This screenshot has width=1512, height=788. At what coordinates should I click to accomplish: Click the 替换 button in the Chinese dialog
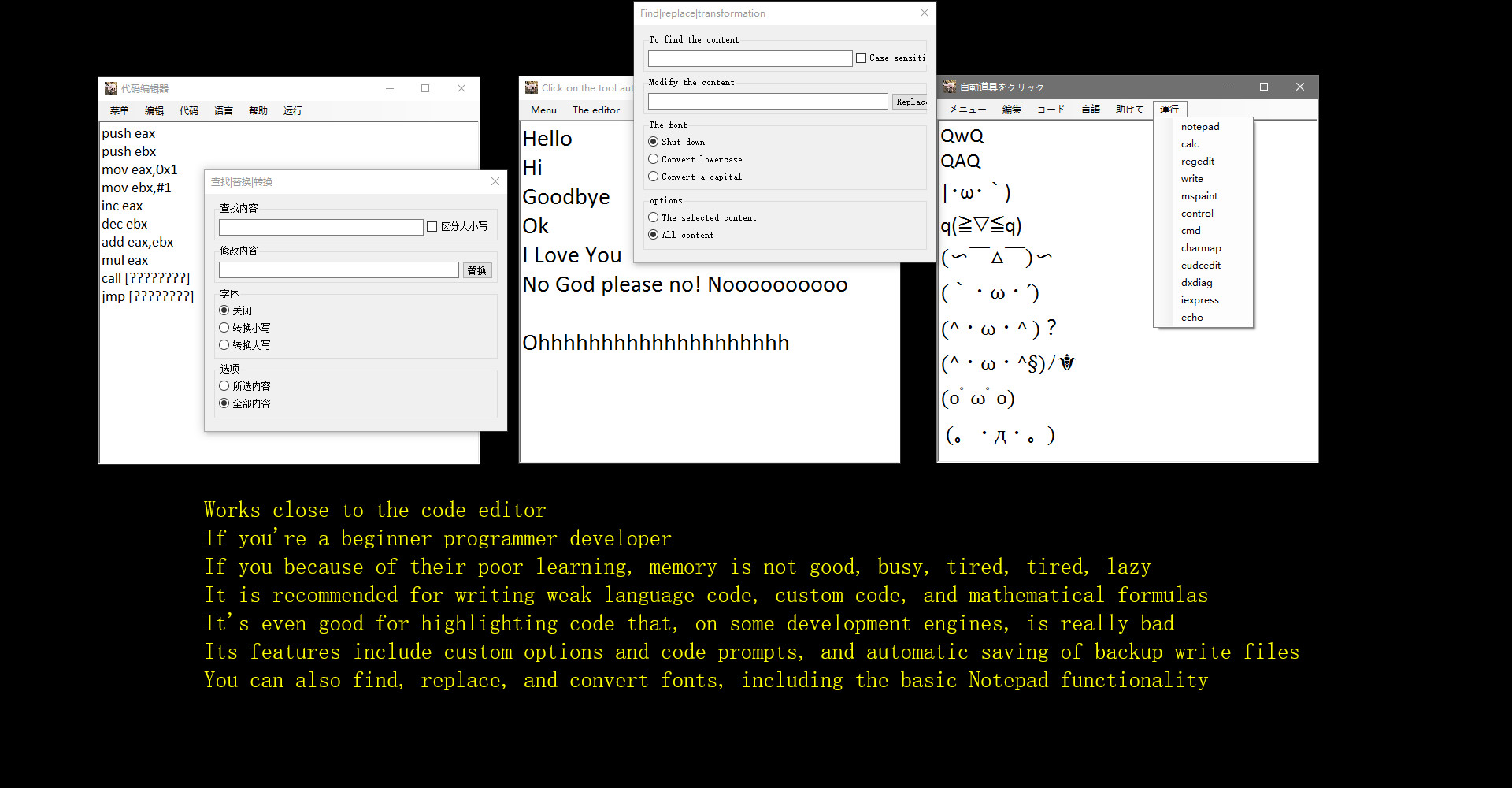(477, 270)
